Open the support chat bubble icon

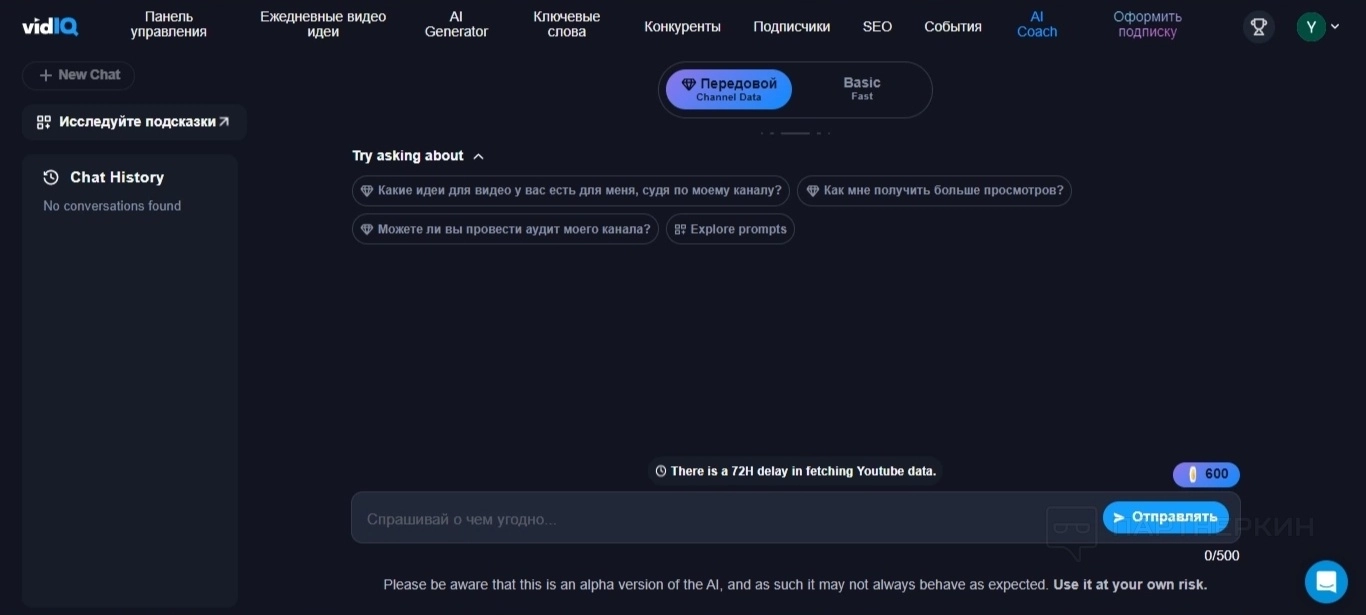1326,581
